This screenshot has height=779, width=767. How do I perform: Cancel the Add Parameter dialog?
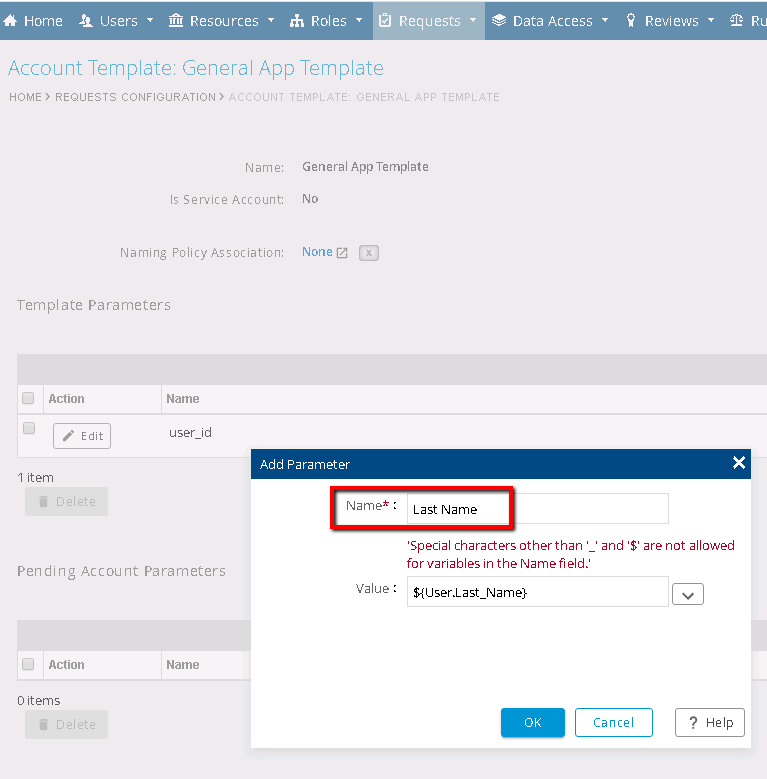pyautogui.click(x=613, y=722)
